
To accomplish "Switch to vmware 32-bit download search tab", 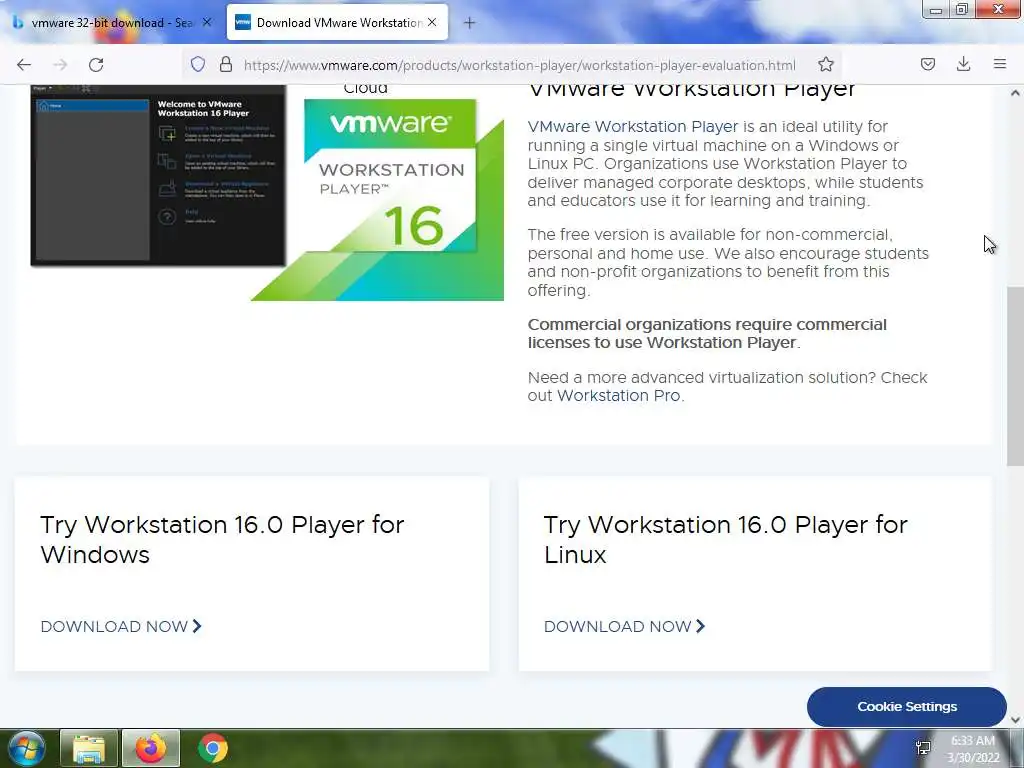I will click(x=112, y=22).
